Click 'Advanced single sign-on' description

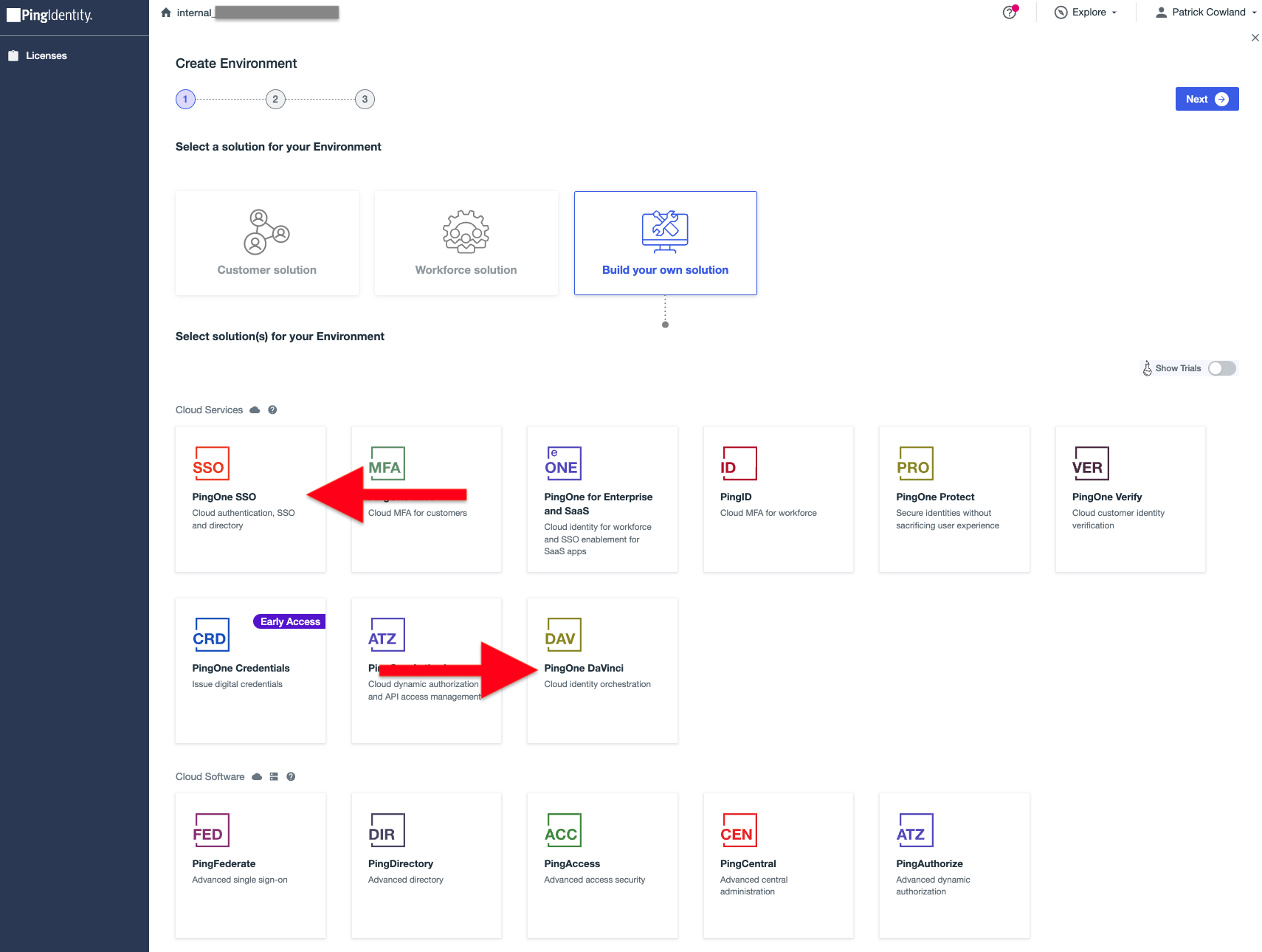(x=240, y=880)
